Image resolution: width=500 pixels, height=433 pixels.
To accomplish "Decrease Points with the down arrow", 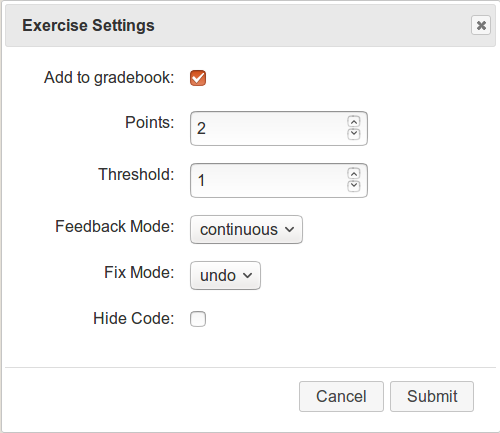I will point(354,134).
